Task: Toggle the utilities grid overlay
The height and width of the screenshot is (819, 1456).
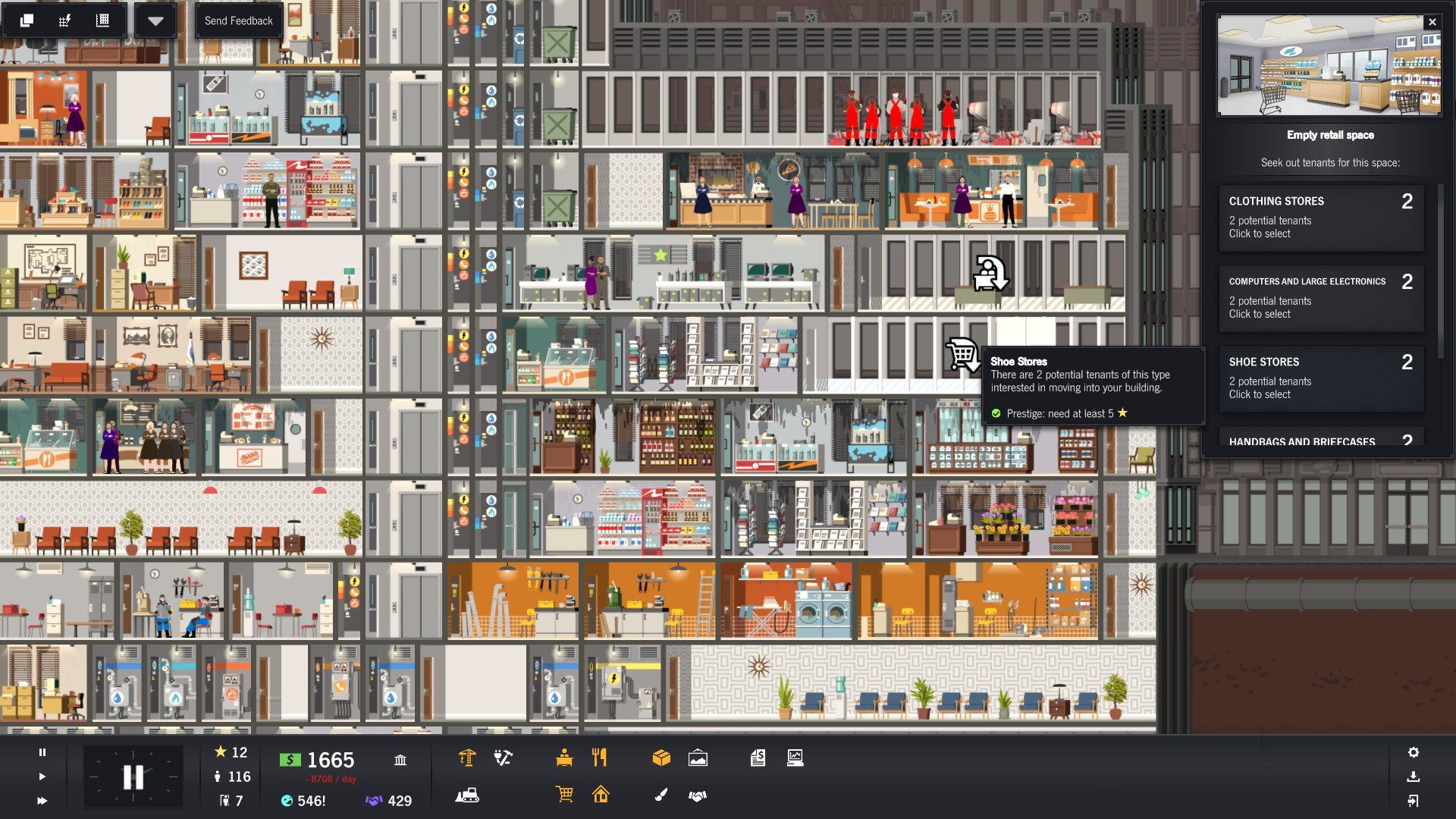Action: 64,20
